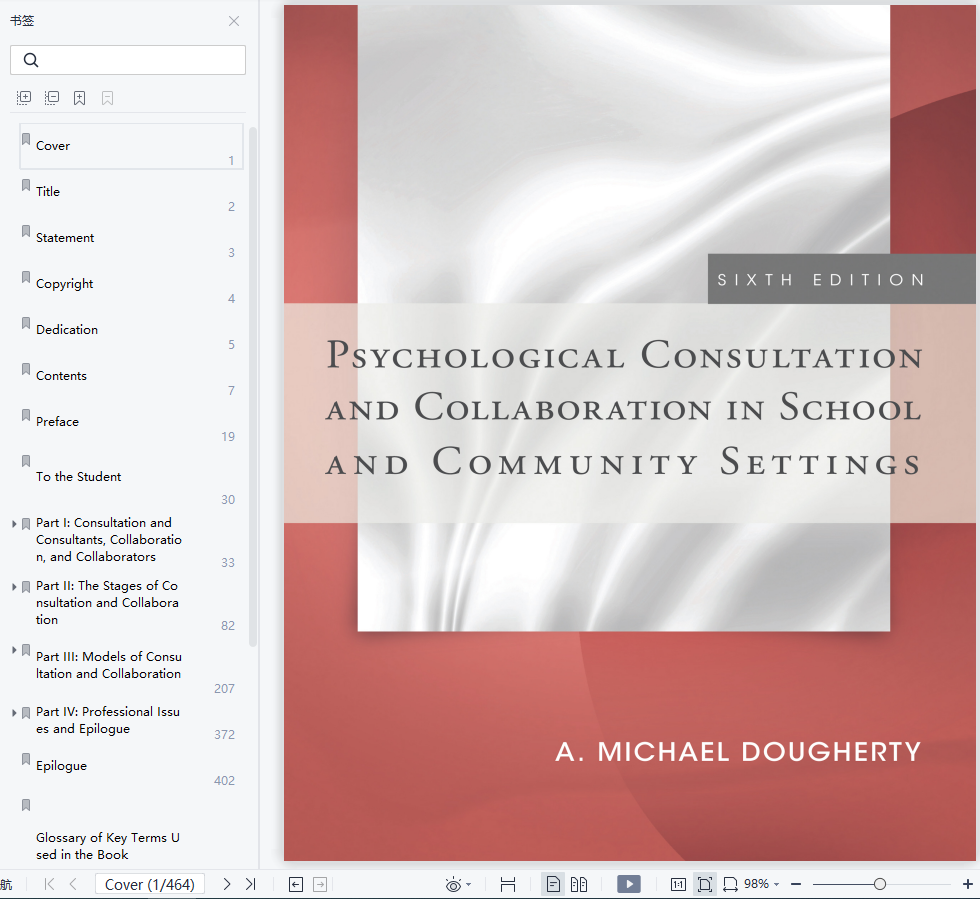Image resolution: width=980 pixels, height=899 pixels.
Task: Open Part III: Models of Consultation bookmark
Action: click(109, 665)
